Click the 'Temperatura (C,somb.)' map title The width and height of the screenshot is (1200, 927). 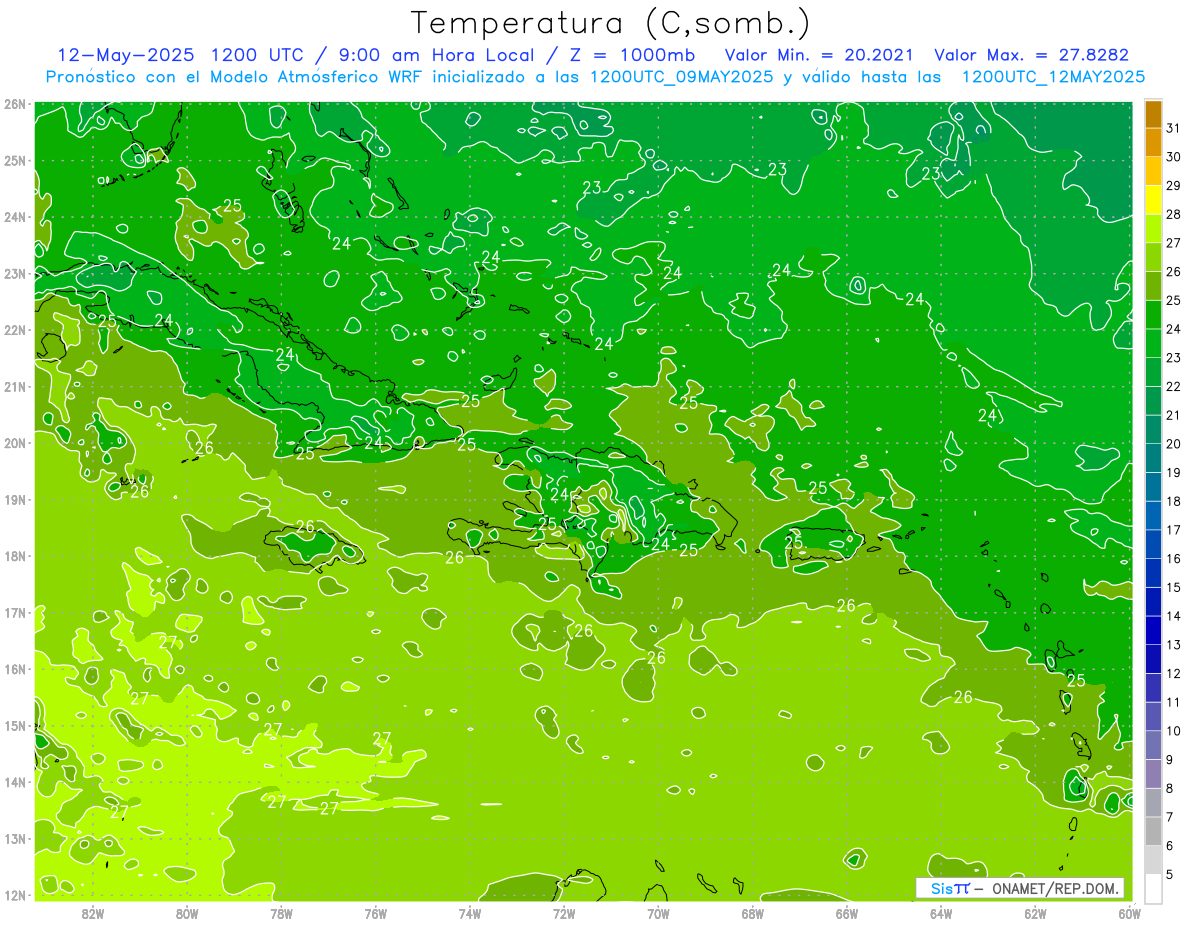pos(610,23)
